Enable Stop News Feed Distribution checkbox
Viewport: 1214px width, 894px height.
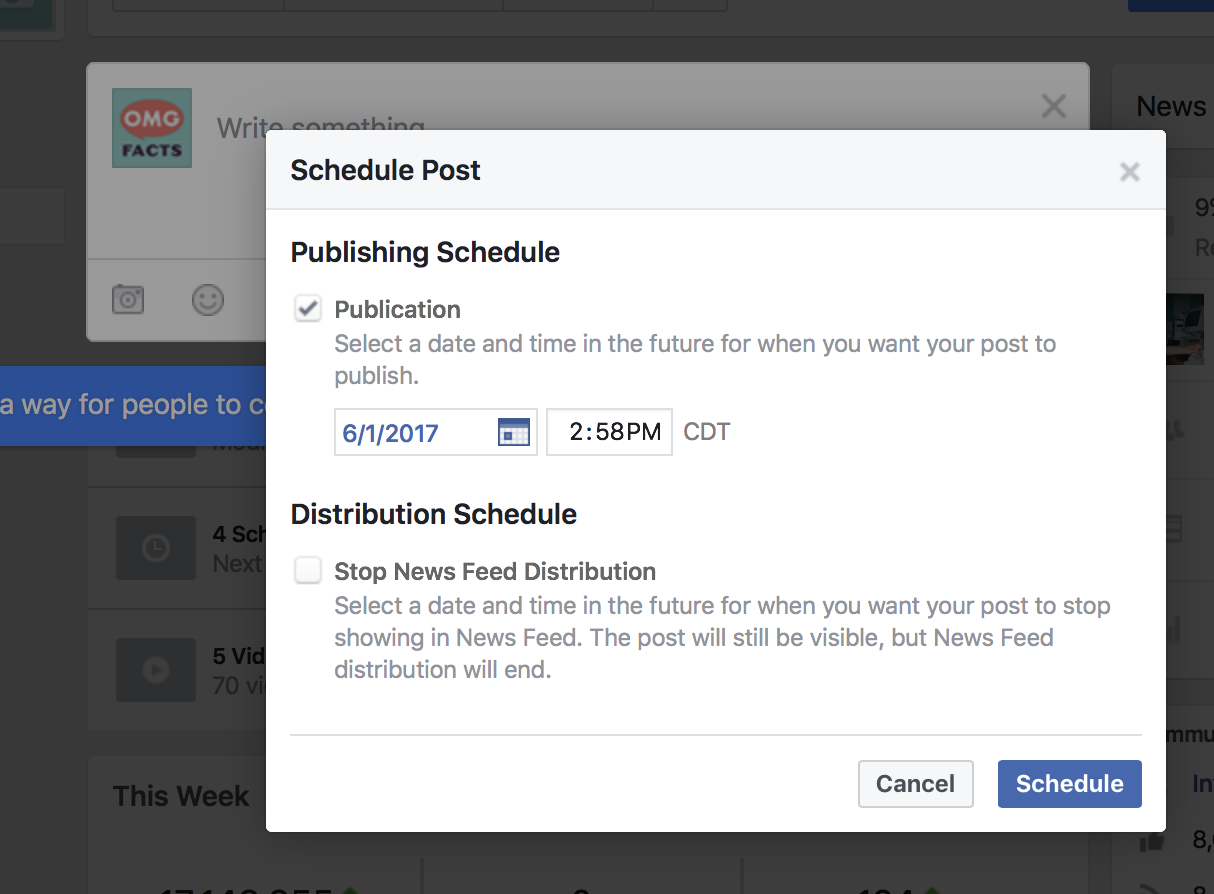308,571
